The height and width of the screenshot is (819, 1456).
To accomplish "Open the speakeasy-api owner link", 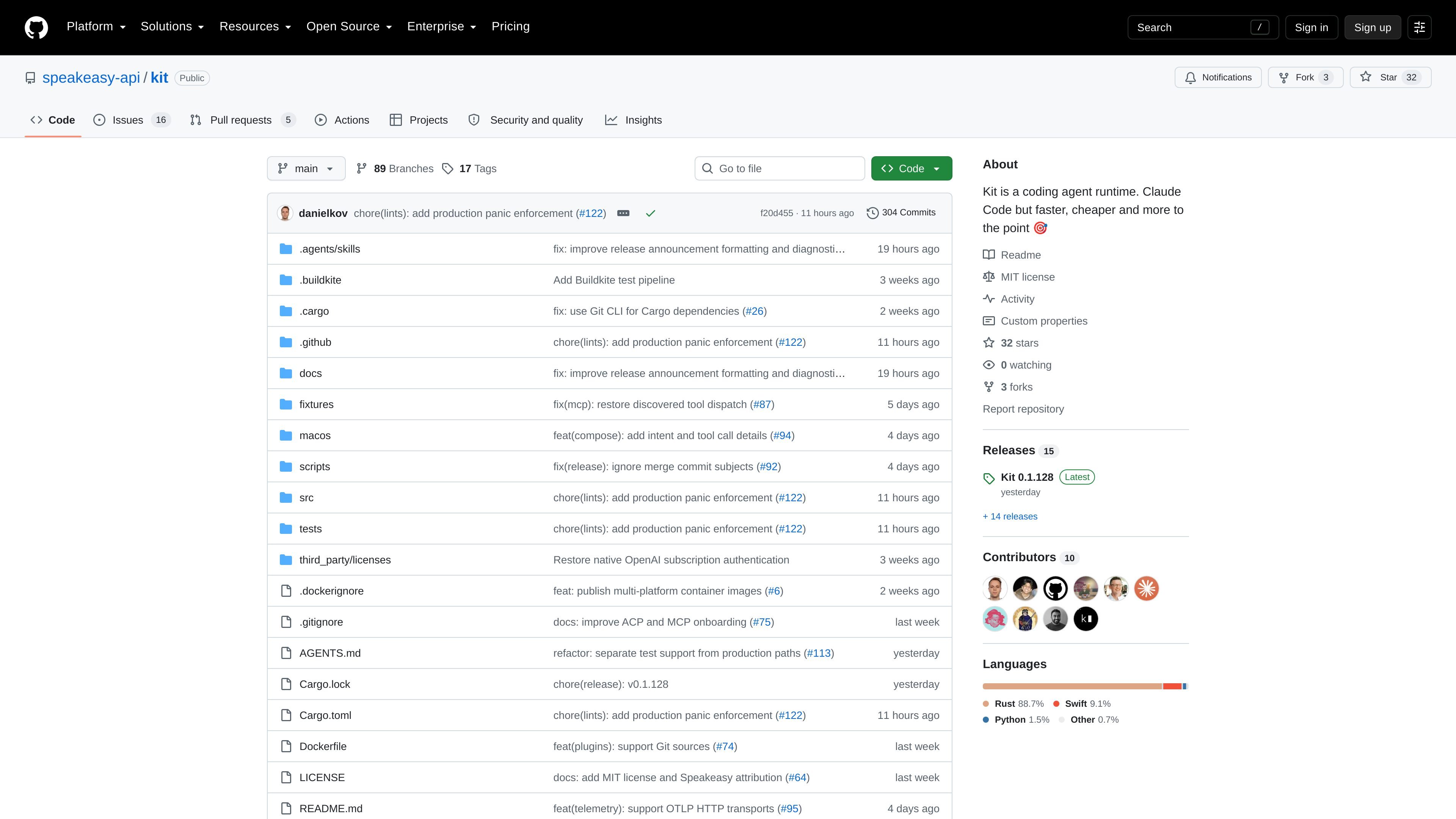I will pos(91,77).
